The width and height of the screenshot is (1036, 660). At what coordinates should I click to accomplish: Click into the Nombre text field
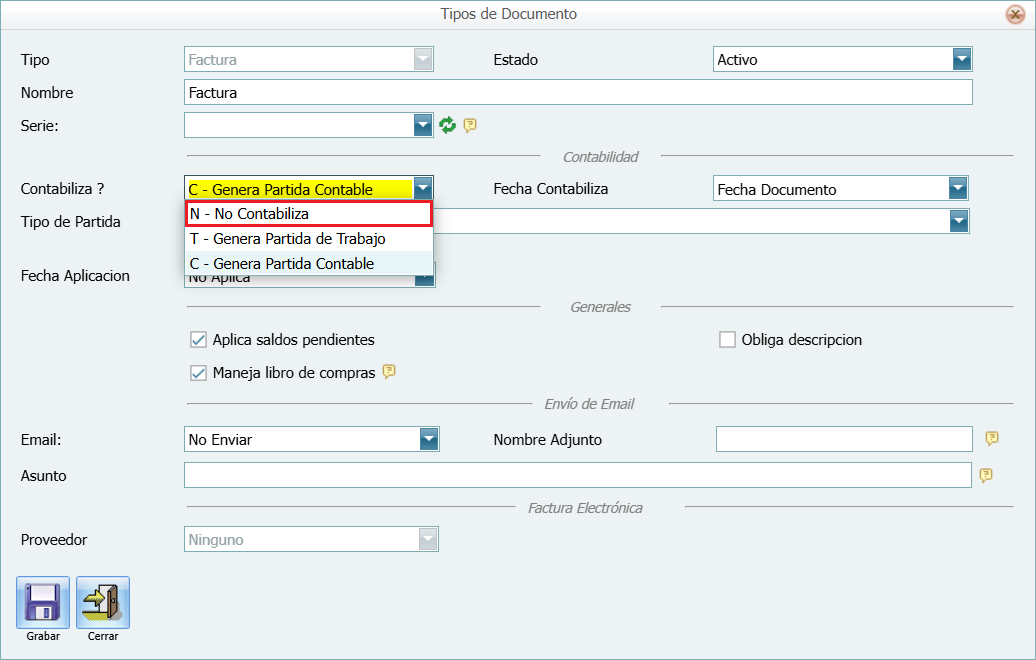tap(578, 93)
